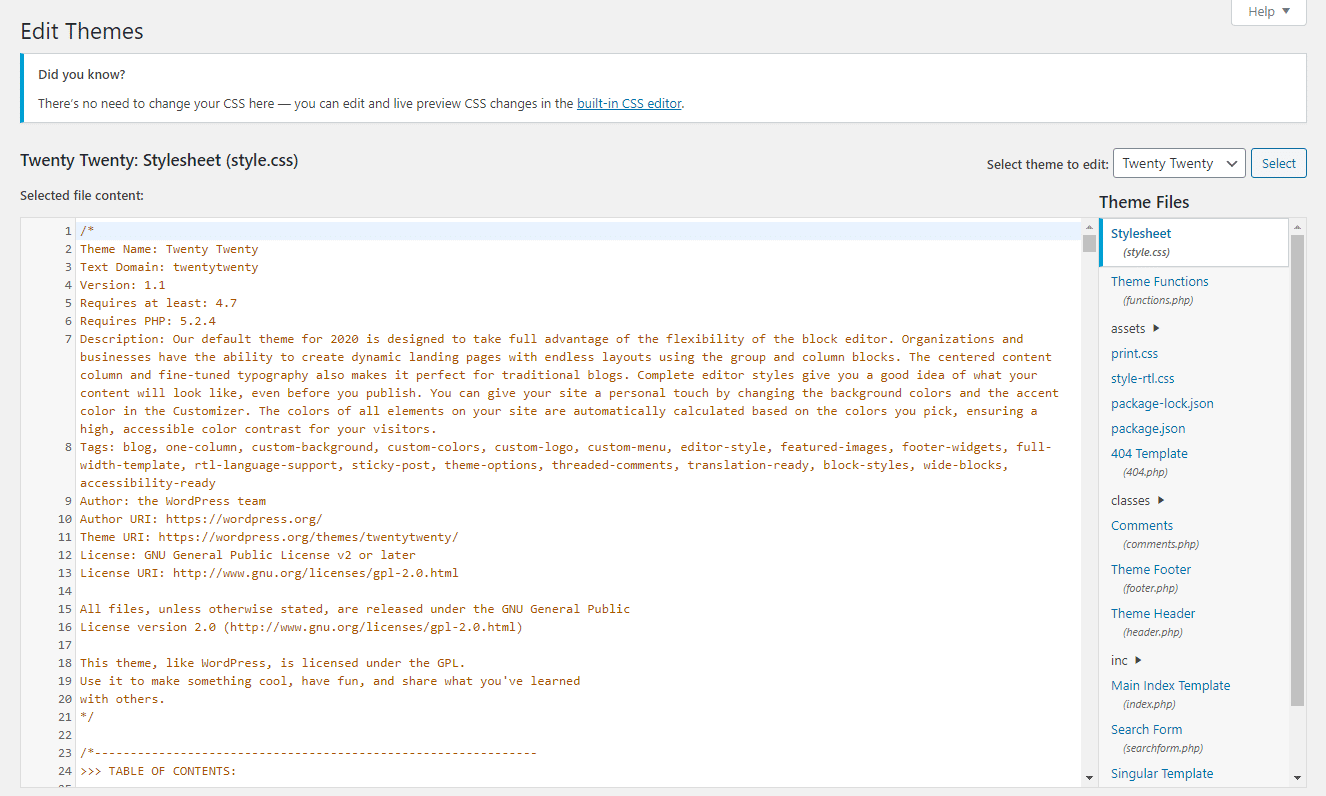Open Theme Footer (footer.php)
1326x796 pixels.
(1151, 569)
